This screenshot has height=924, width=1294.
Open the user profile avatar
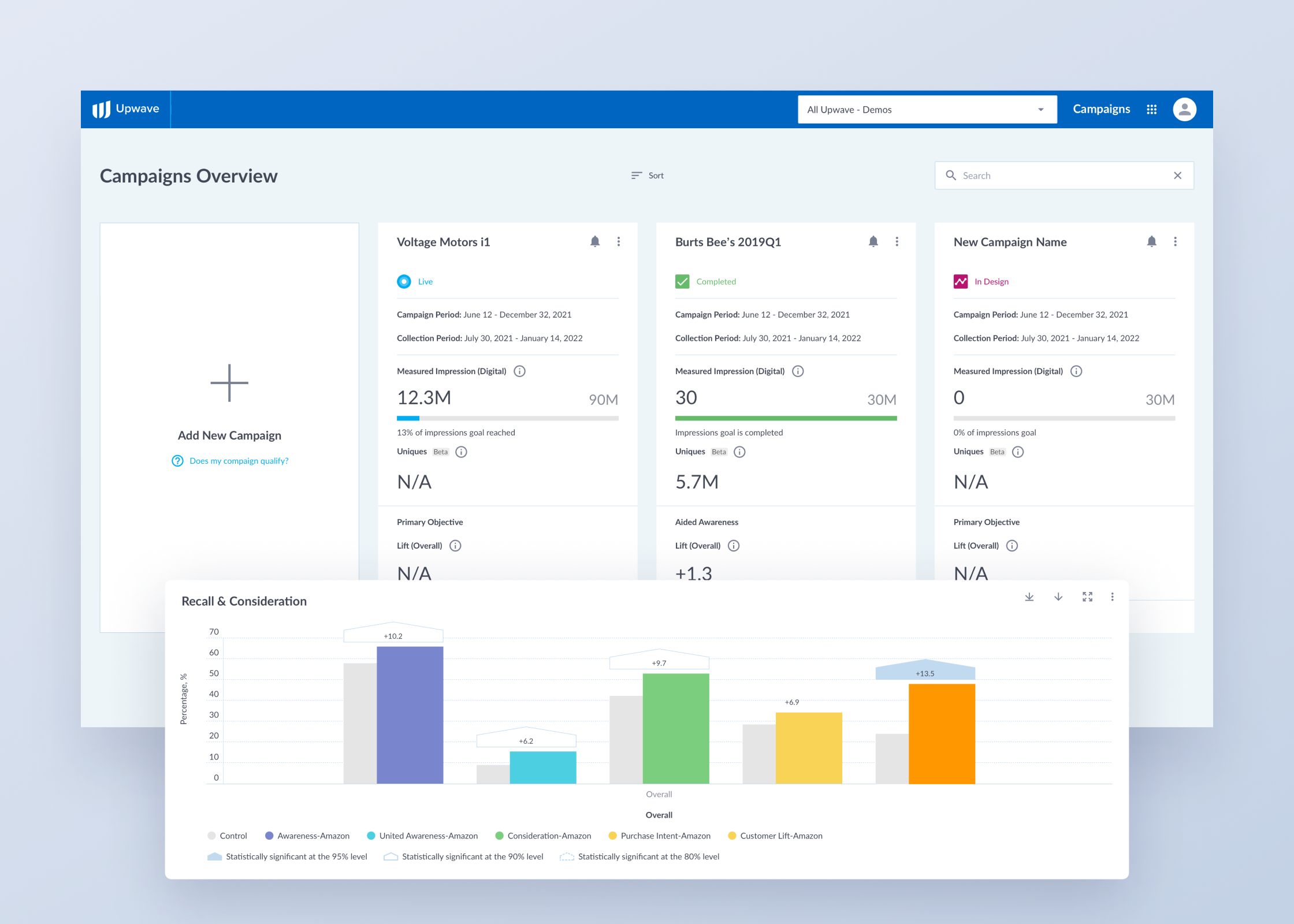click(x=1184, y=109)
